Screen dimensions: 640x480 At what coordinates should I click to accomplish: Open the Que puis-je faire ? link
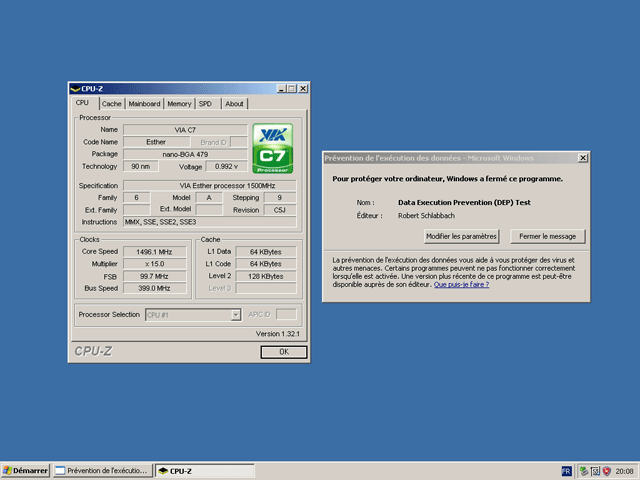[x=461, y=284]
